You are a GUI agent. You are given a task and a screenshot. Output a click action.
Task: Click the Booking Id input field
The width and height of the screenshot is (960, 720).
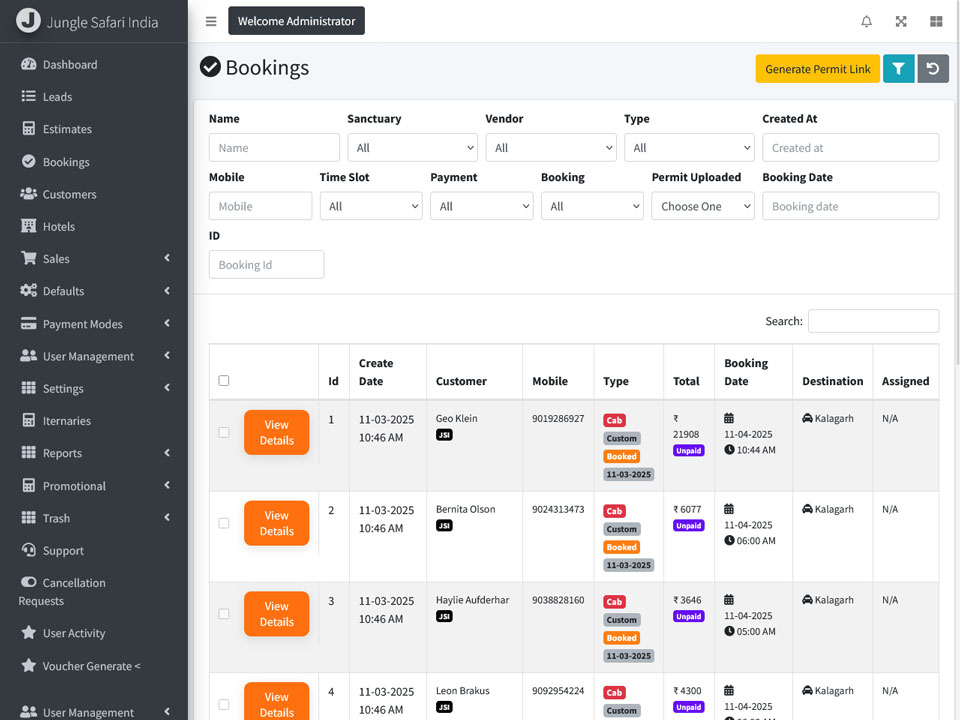coord(266,264)
